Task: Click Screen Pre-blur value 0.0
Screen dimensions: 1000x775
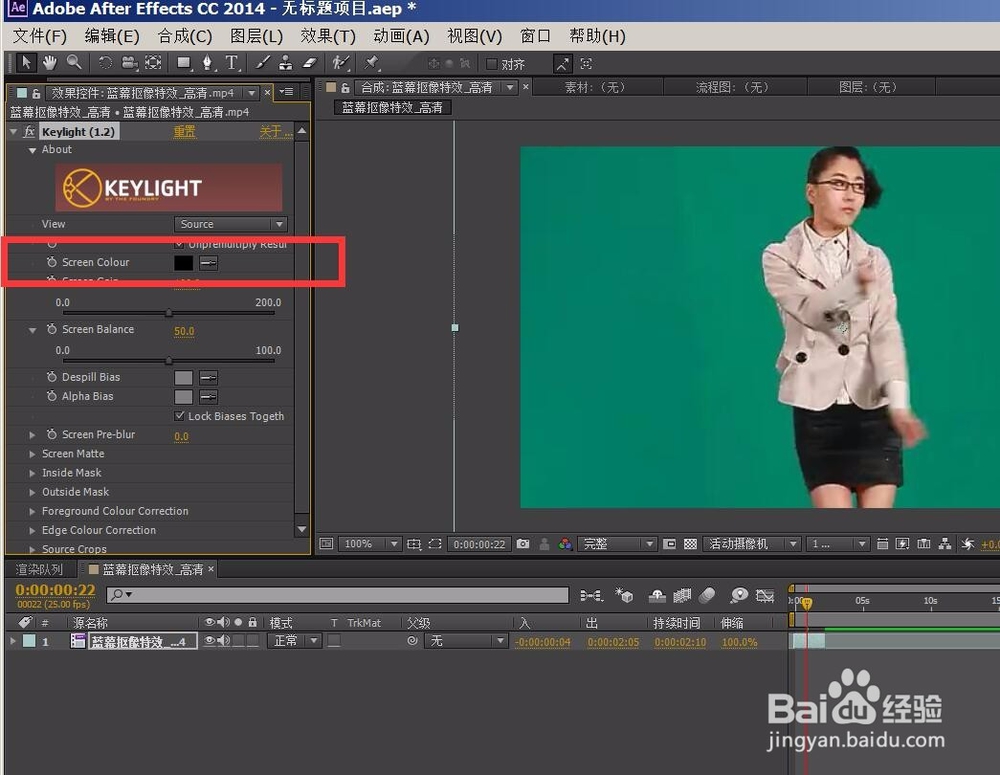Action: coord(181,436)
